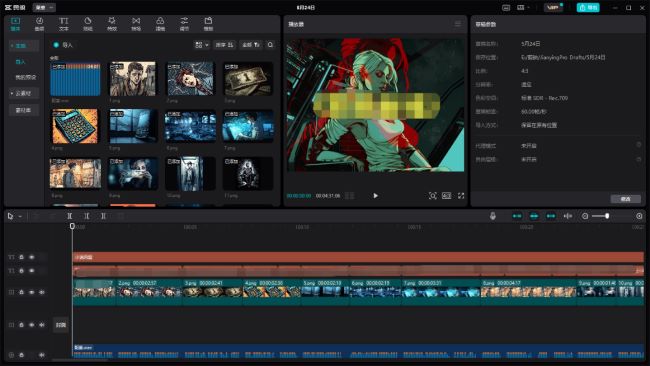Click the timeline zoom slider handle

click(x=607, y=216)
